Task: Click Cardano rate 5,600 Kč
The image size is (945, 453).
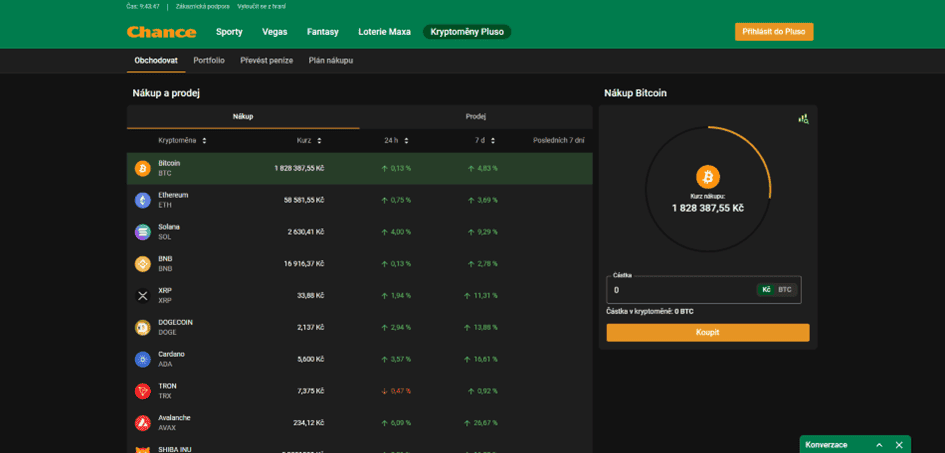Action: coord(311,359)
